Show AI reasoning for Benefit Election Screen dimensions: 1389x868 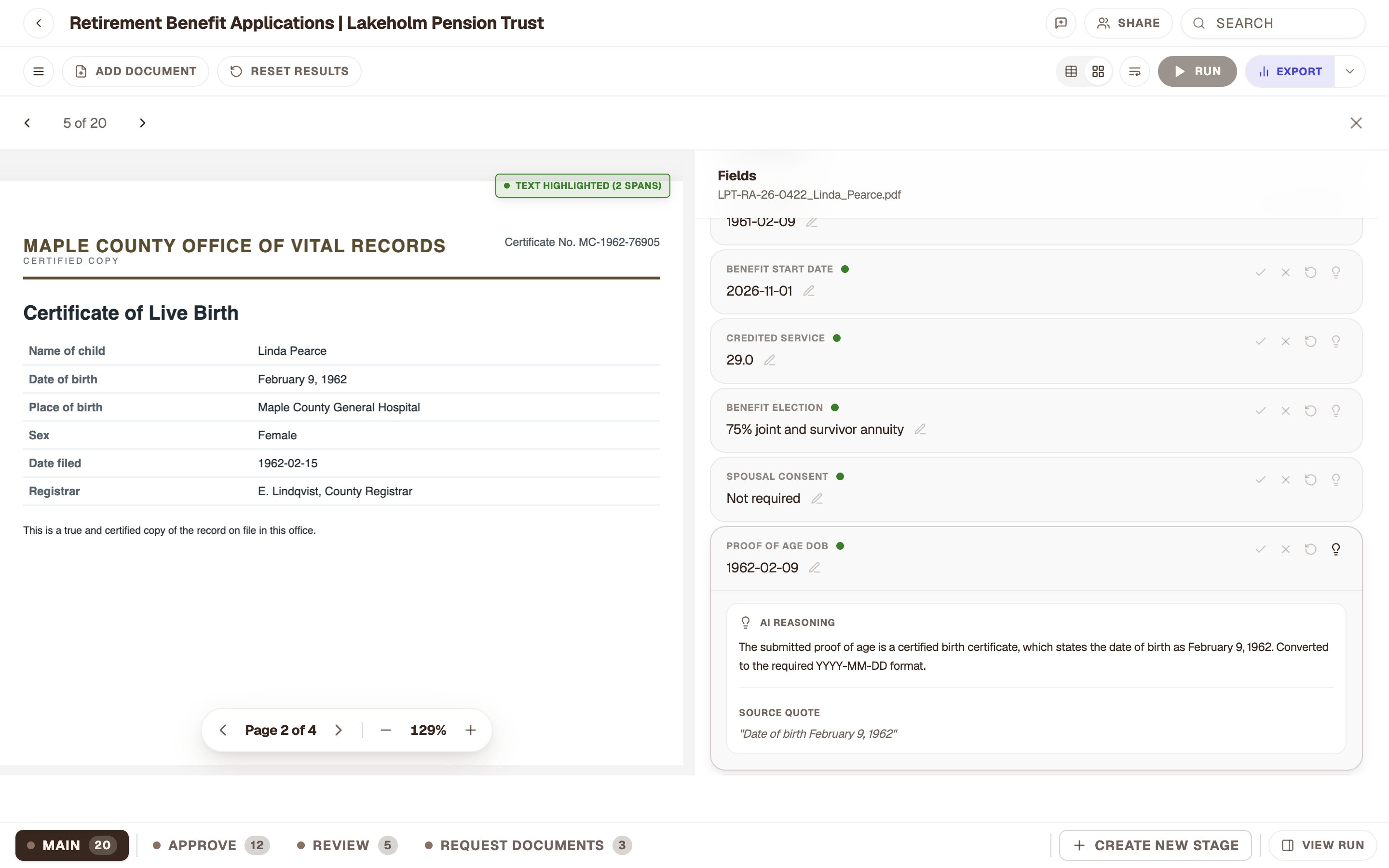coord(1335,410)
